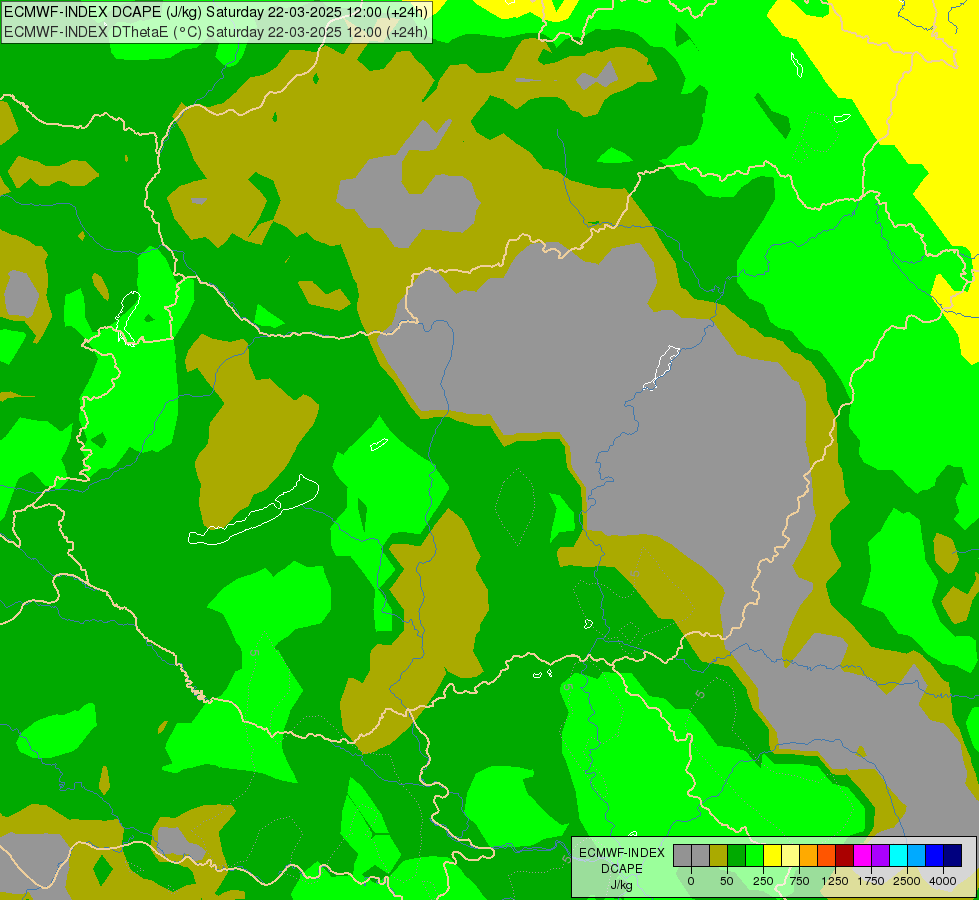
Task: Click the legend scale value 250
Action: 763,881
